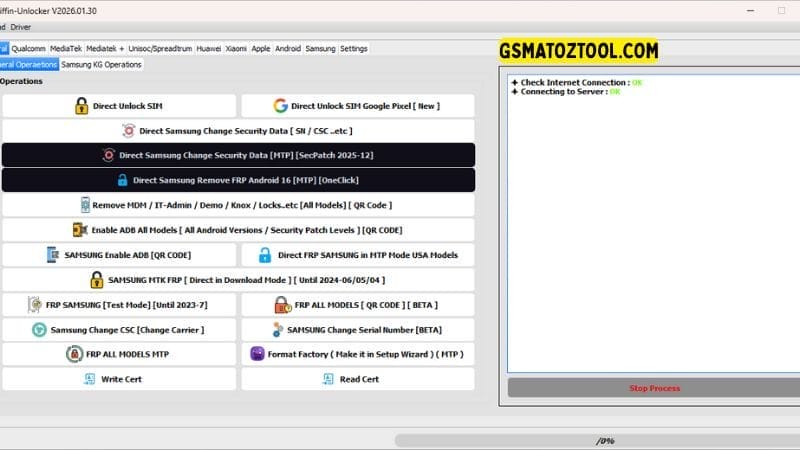Image resolution: width=800 pixels, height=450 pixels.
Task: Open the Driver menu
Action: (20, 27)
